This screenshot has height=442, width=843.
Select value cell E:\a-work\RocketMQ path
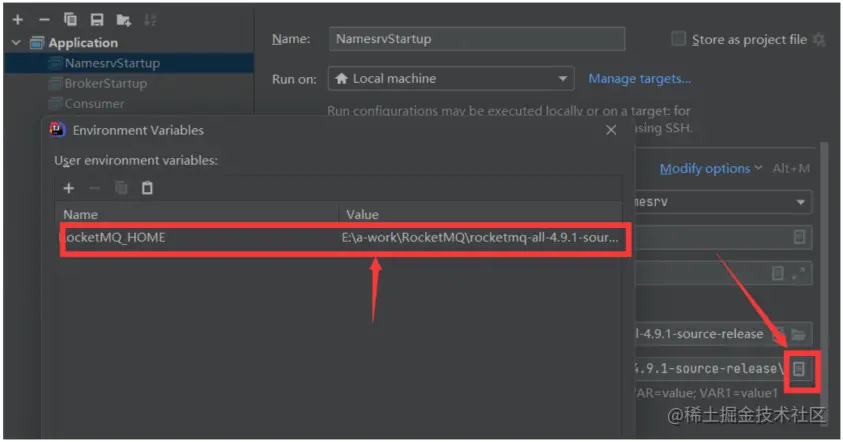click(480, 238)
